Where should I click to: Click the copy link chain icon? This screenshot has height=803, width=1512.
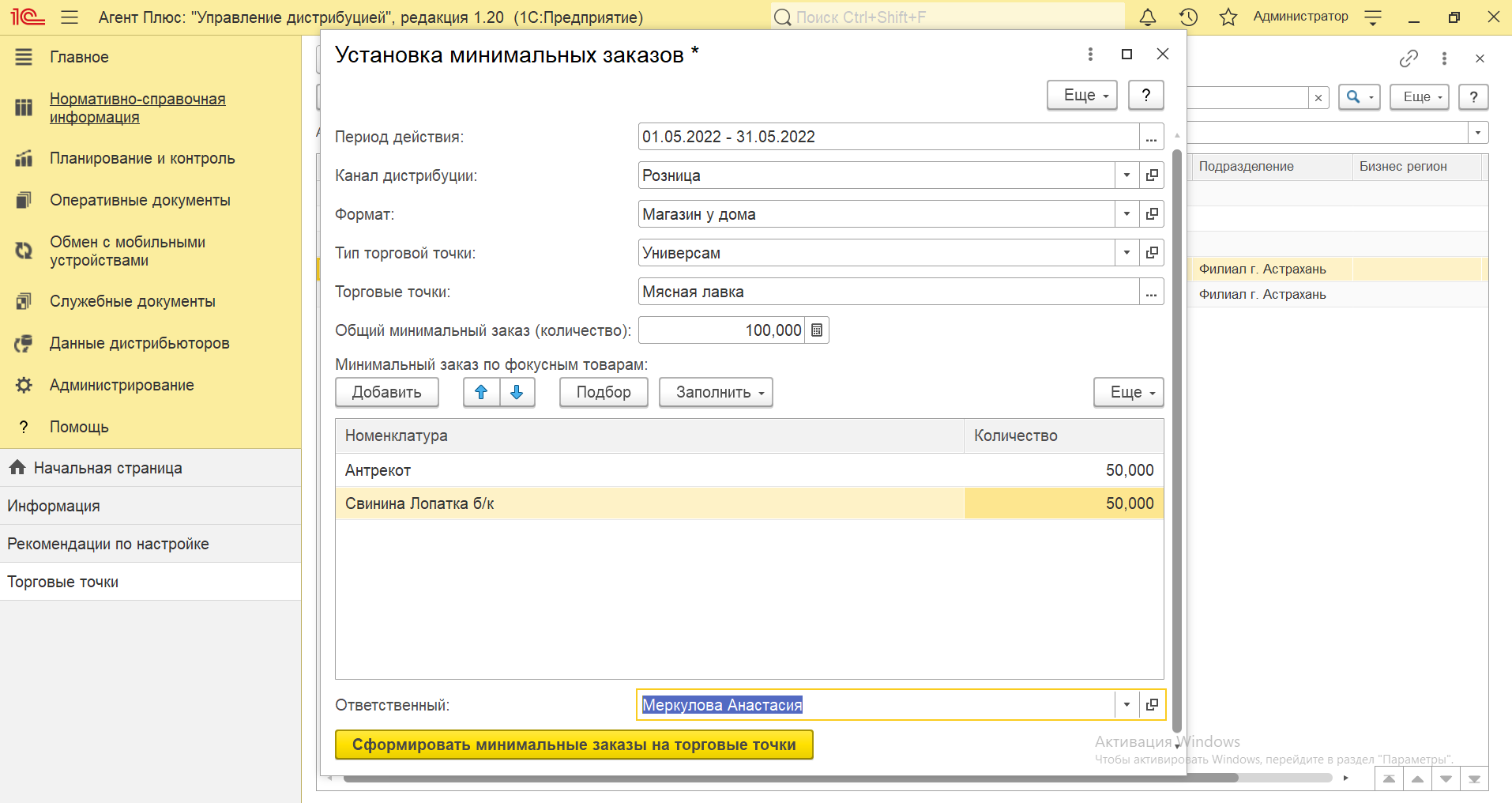click(x=1409, y=58)
